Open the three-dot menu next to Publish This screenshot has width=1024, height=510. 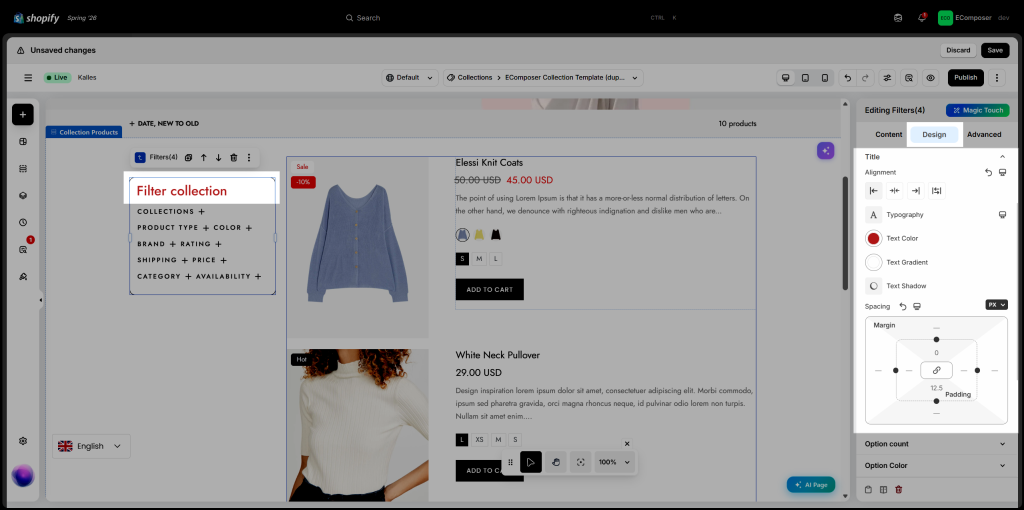[x=997, y=78]
